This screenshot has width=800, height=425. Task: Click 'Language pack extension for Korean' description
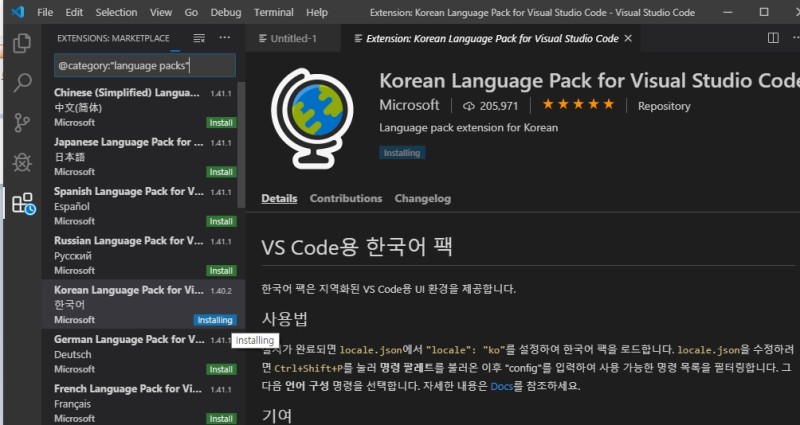468,128
